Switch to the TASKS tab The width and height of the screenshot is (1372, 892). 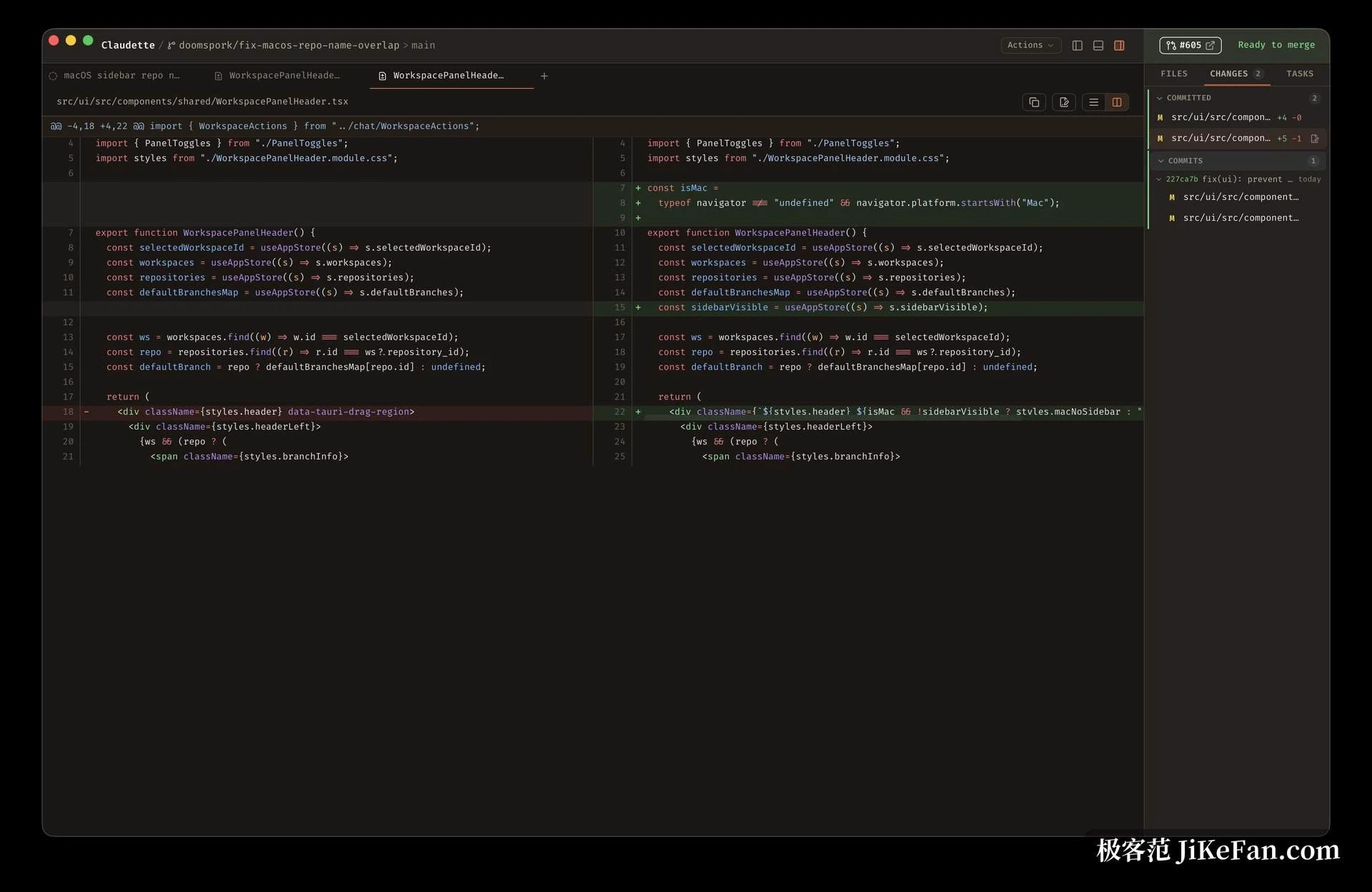(x=1300, y=74)
